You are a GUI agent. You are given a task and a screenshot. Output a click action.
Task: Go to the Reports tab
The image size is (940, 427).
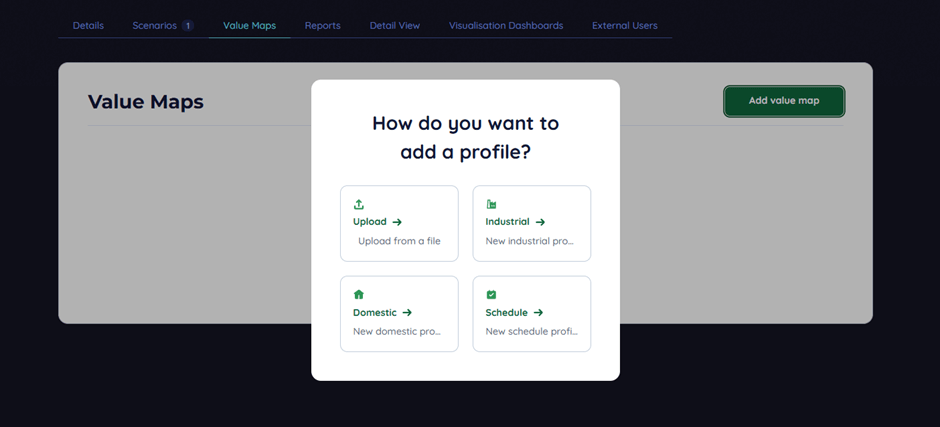(322, 25)
